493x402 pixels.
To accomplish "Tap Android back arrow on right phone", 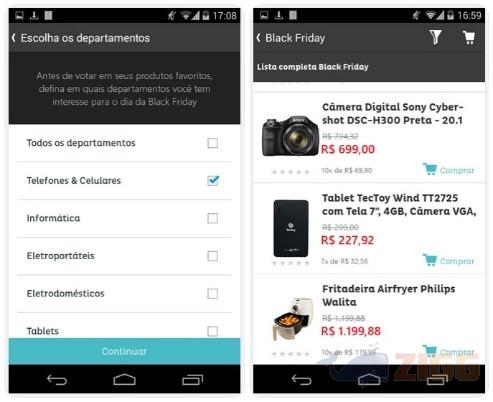I will 301,379.
